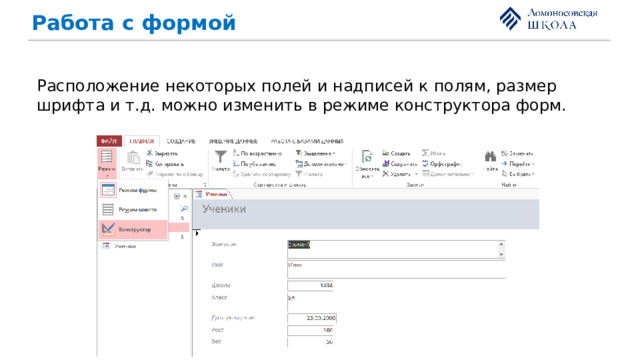Click Сохранить record icon
Image resolution: width=640 pixels, height=360 pixels.
(x=386, y=164)
